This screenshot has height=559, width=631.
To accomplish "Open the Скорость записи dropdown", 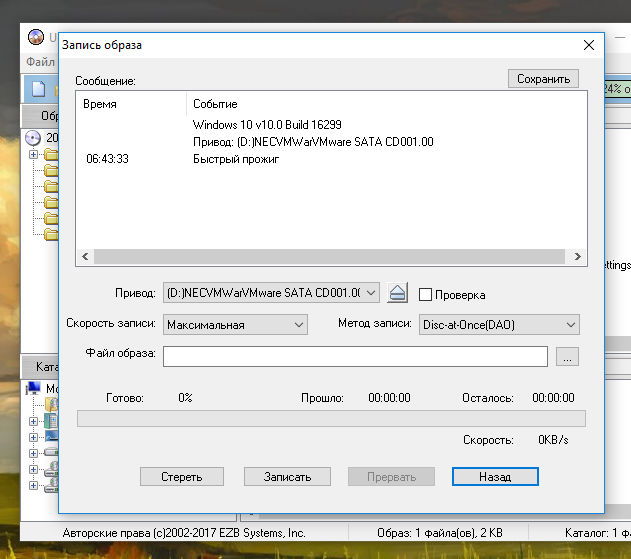I will click(x=235, y=324).
